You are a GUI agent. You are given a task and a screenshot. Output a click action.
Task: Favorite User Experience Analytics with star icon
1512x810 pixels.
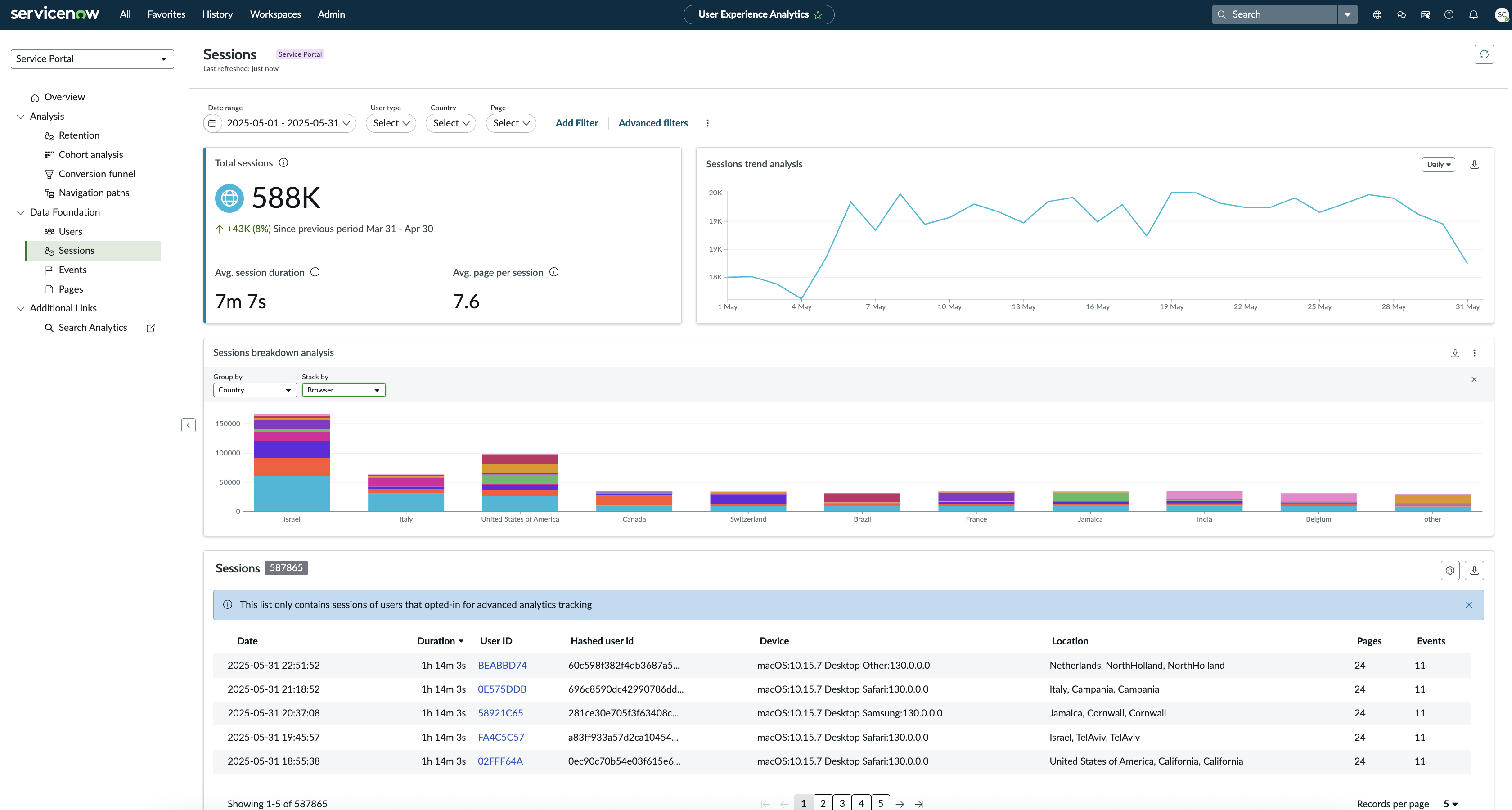[x=818, y=15]
